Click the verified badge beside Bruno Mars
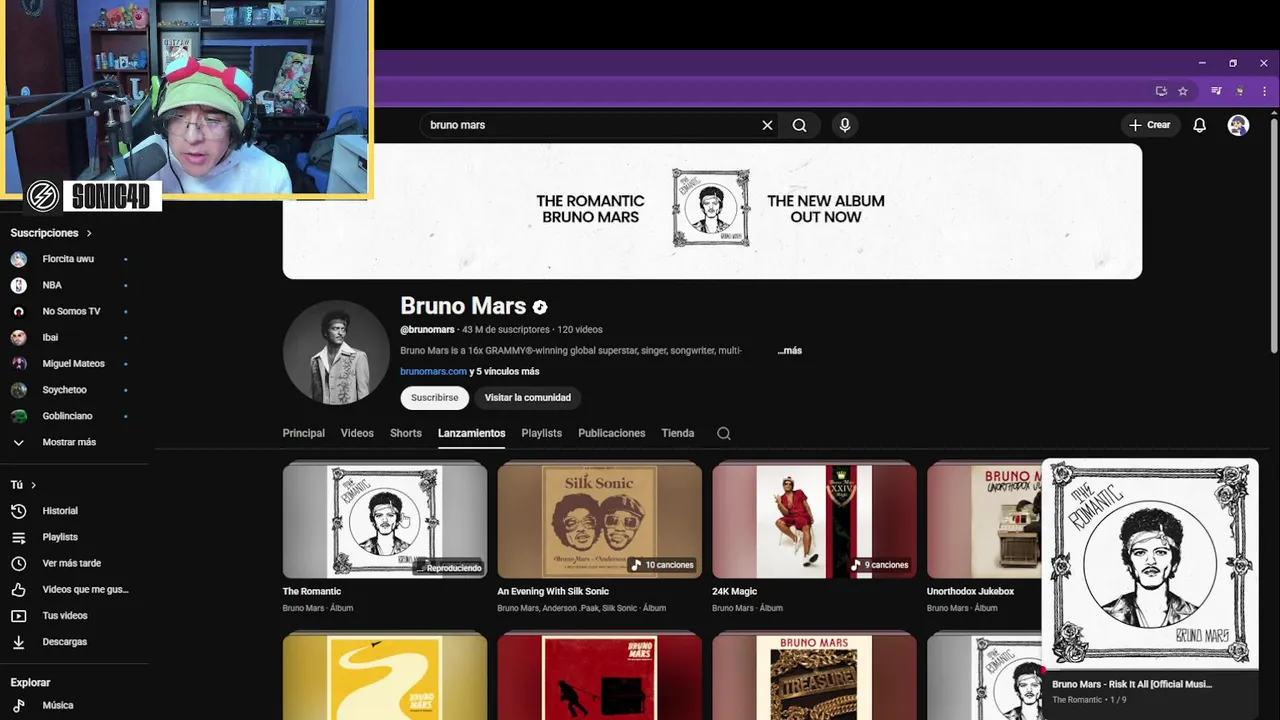The image size is (1280, 720). (x=540, y=307)
